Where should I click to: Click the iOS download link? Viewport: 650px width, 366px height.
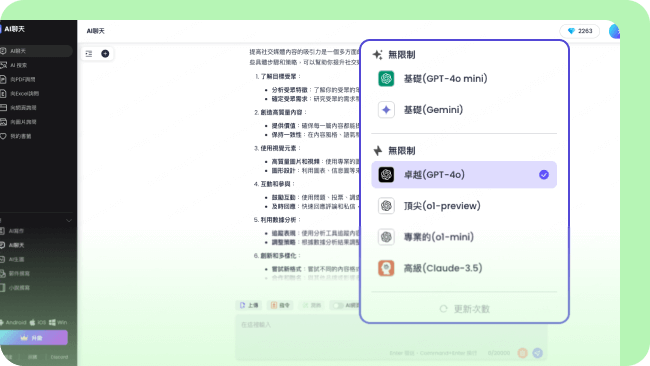click(38, 322)
